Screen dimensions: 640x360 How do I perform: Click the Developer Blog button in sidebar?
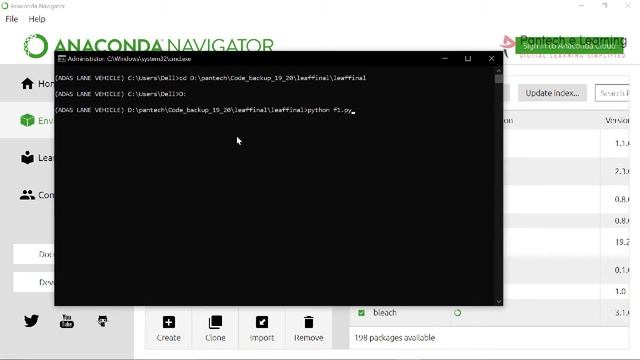[x=34, y=282]
